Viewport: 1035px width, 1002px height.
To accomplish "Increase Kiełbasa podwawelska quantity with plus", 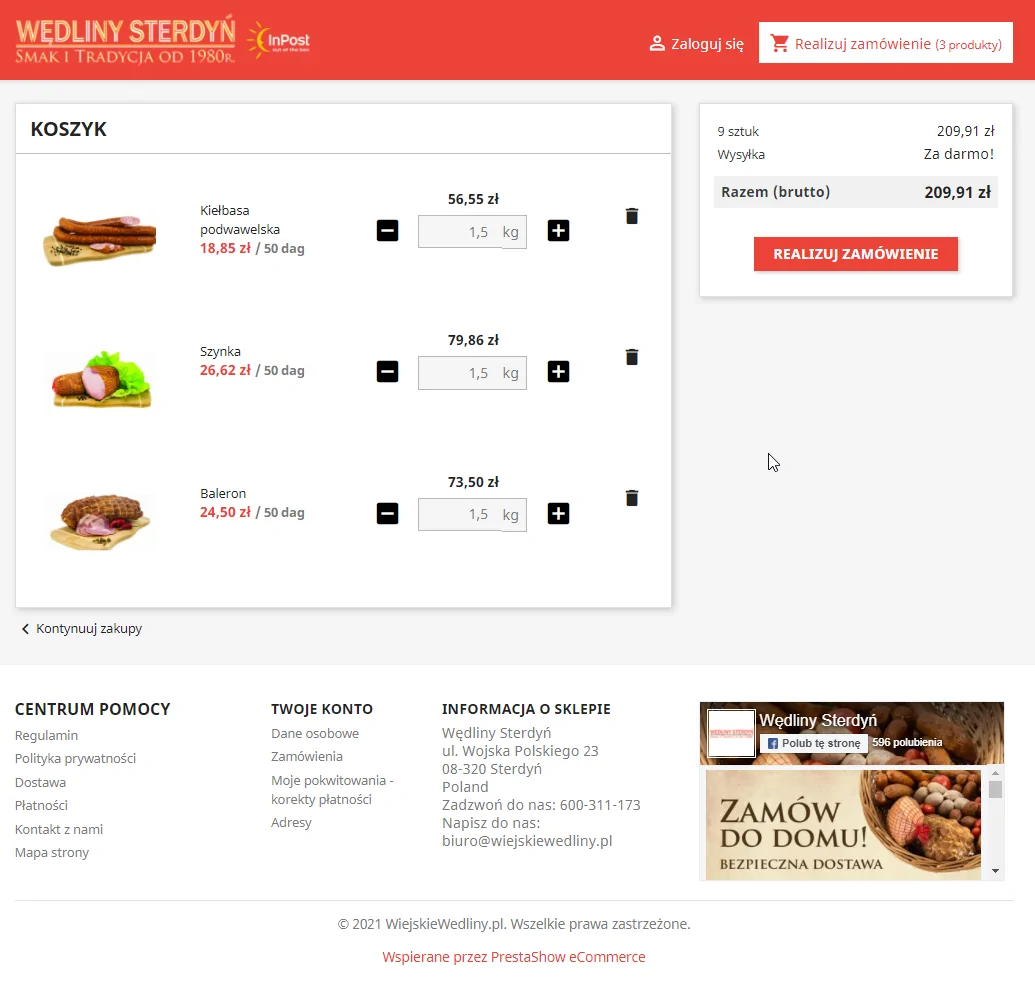I will (558, 231).
